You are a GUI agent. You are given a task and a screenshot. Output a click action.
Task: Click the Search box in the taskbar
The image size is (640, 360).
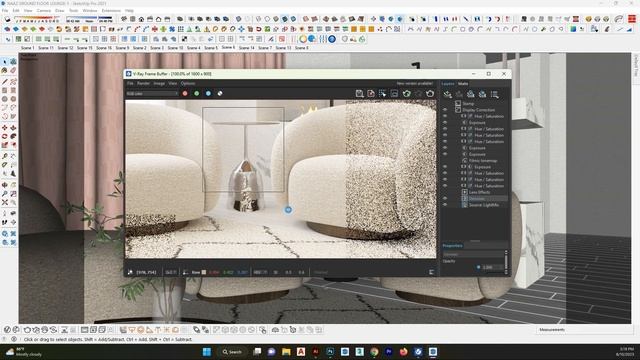[232, 351]
